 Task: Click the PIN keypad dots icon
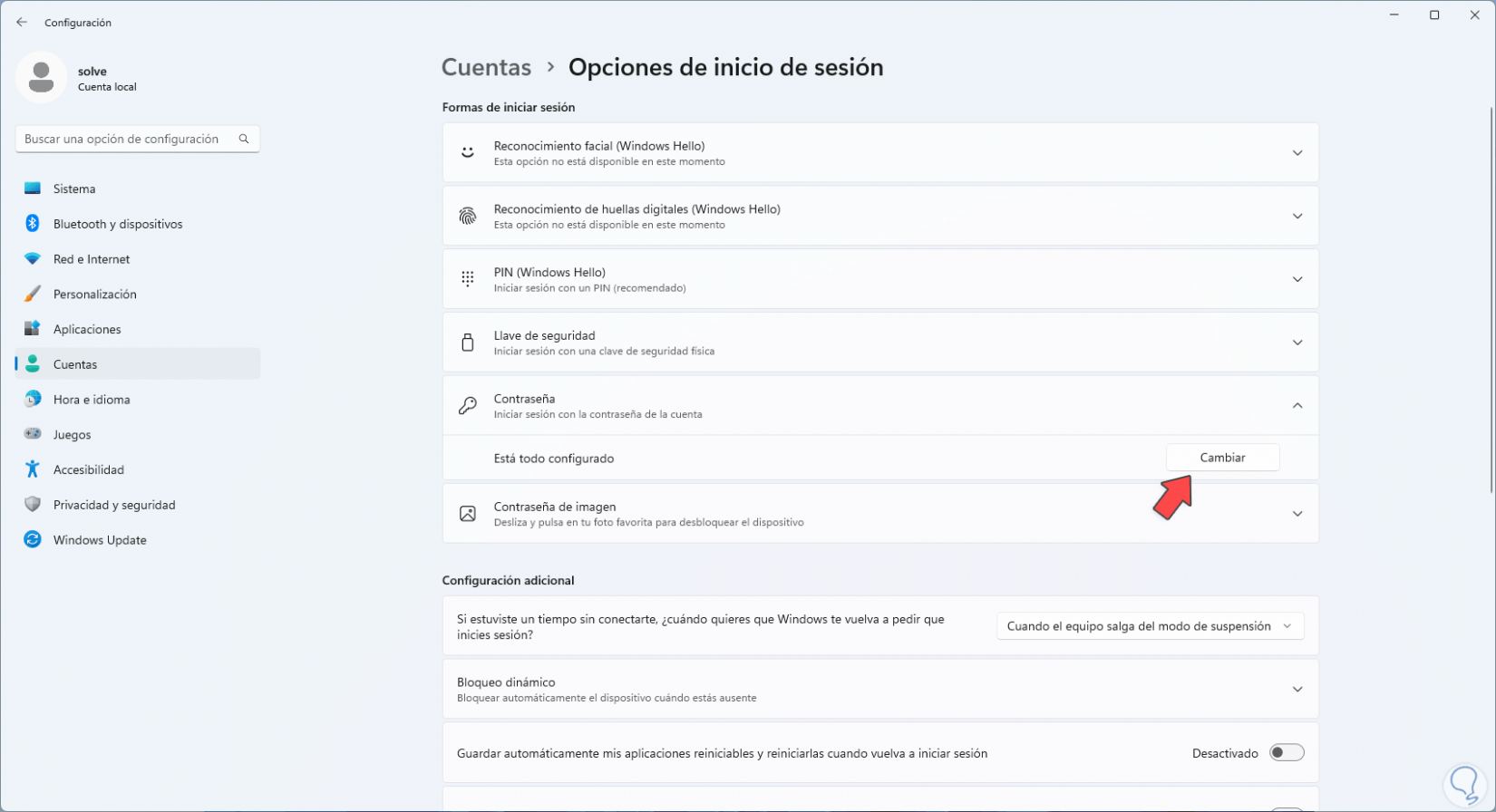pyautogui.click(x=468, y=279)
